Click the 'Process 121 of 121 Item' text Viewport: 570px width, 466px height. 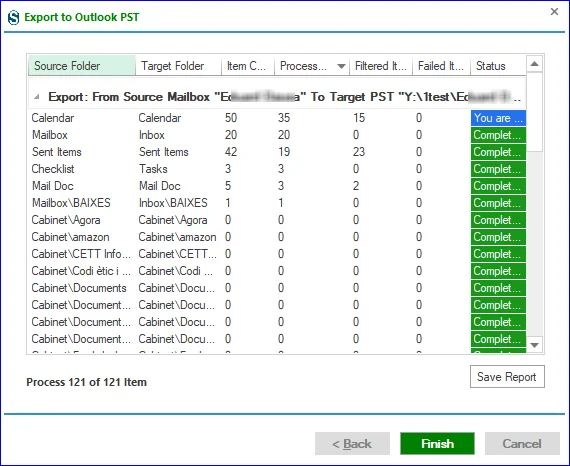point(87,382)
